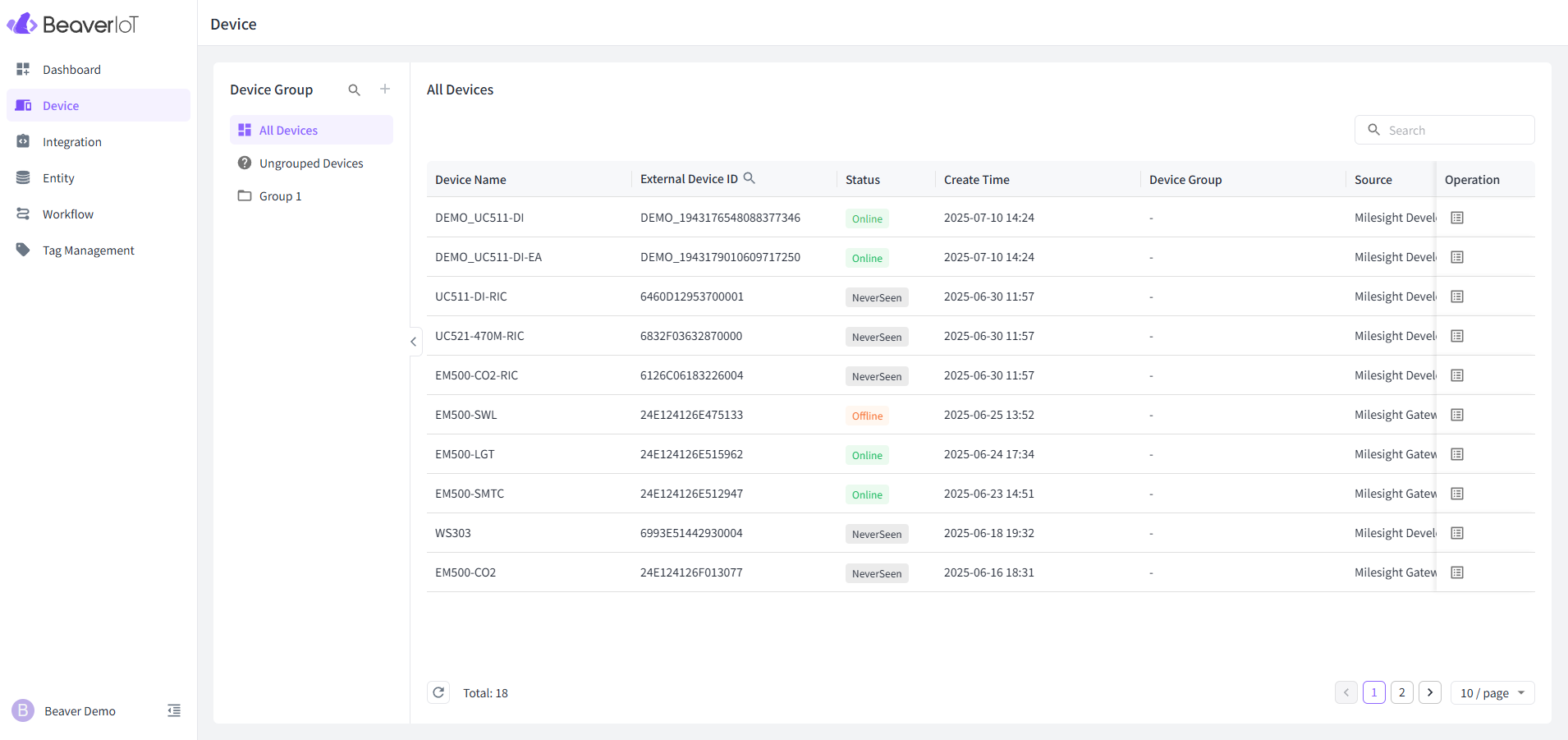
Task: Collapse the left navigation sidebar
Action: 174,710
